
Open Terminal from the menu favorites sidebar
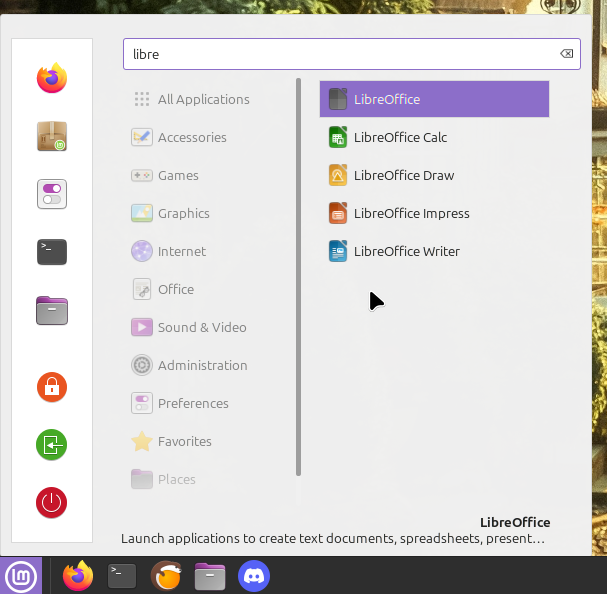coord(52,252)
